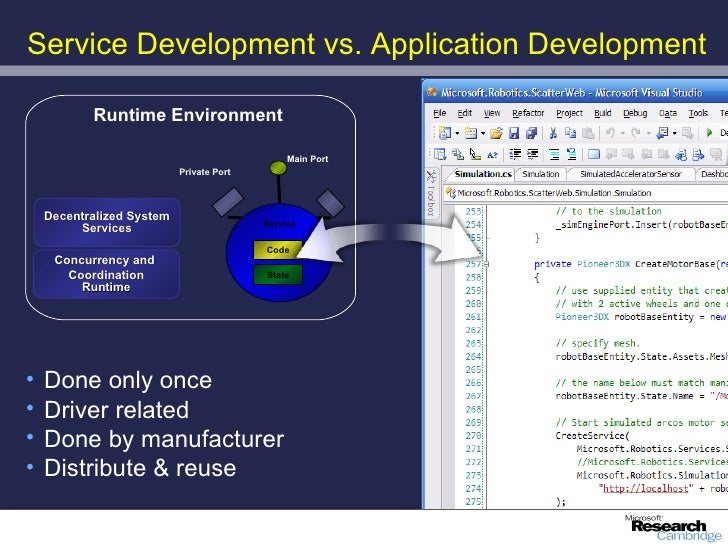Click the Open File folder icon
This screenshot has height=546, width=728.
496,133
